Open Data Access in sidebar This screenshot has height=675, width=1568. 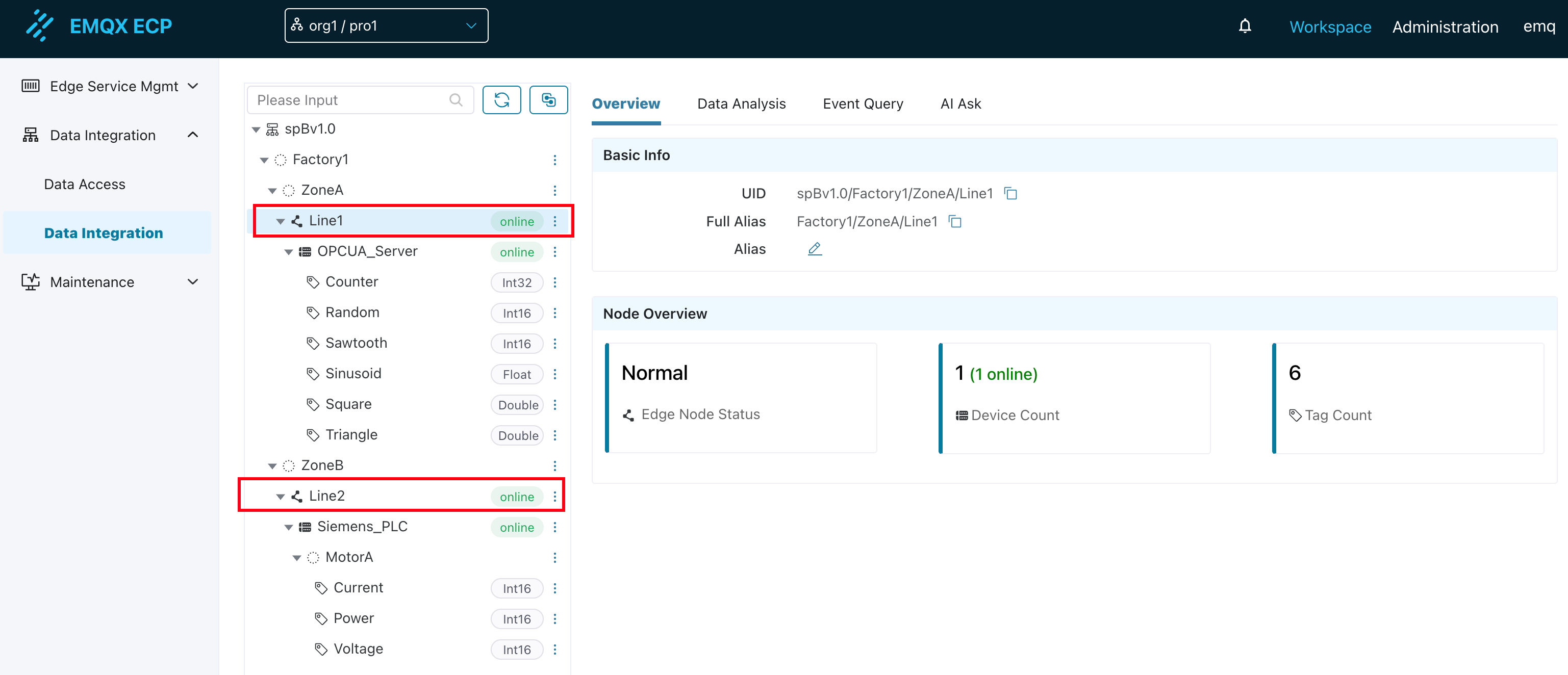point(85,184)
